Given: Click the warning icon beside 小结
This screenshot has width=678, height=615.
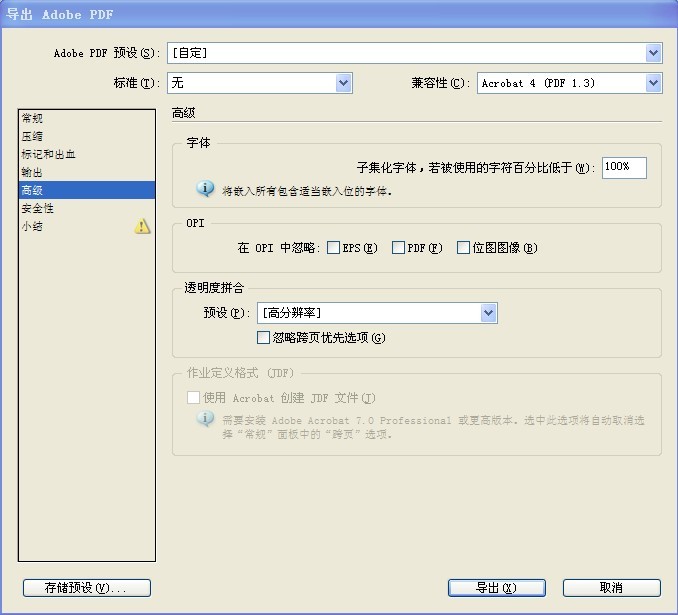Looking at the screenshot, I should (x=142, y=226).
